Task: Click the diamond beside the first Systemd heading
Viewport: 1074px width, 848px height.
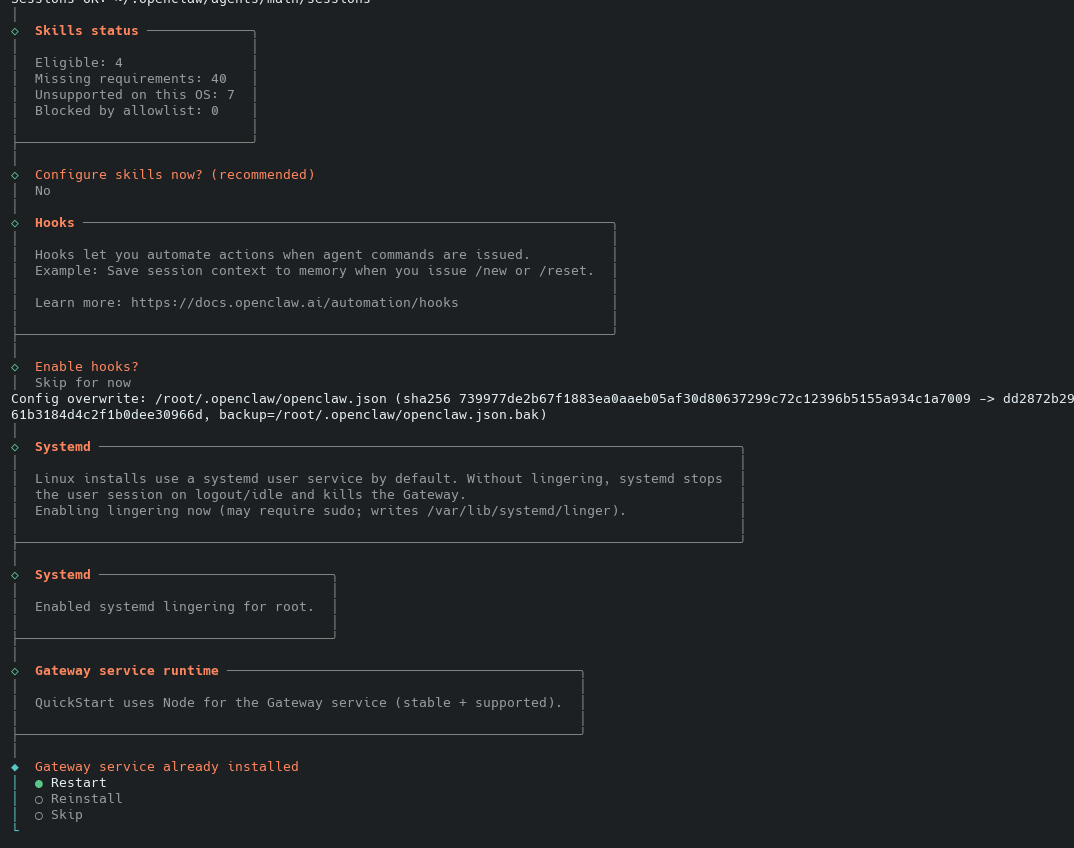Action: [15, 447]
